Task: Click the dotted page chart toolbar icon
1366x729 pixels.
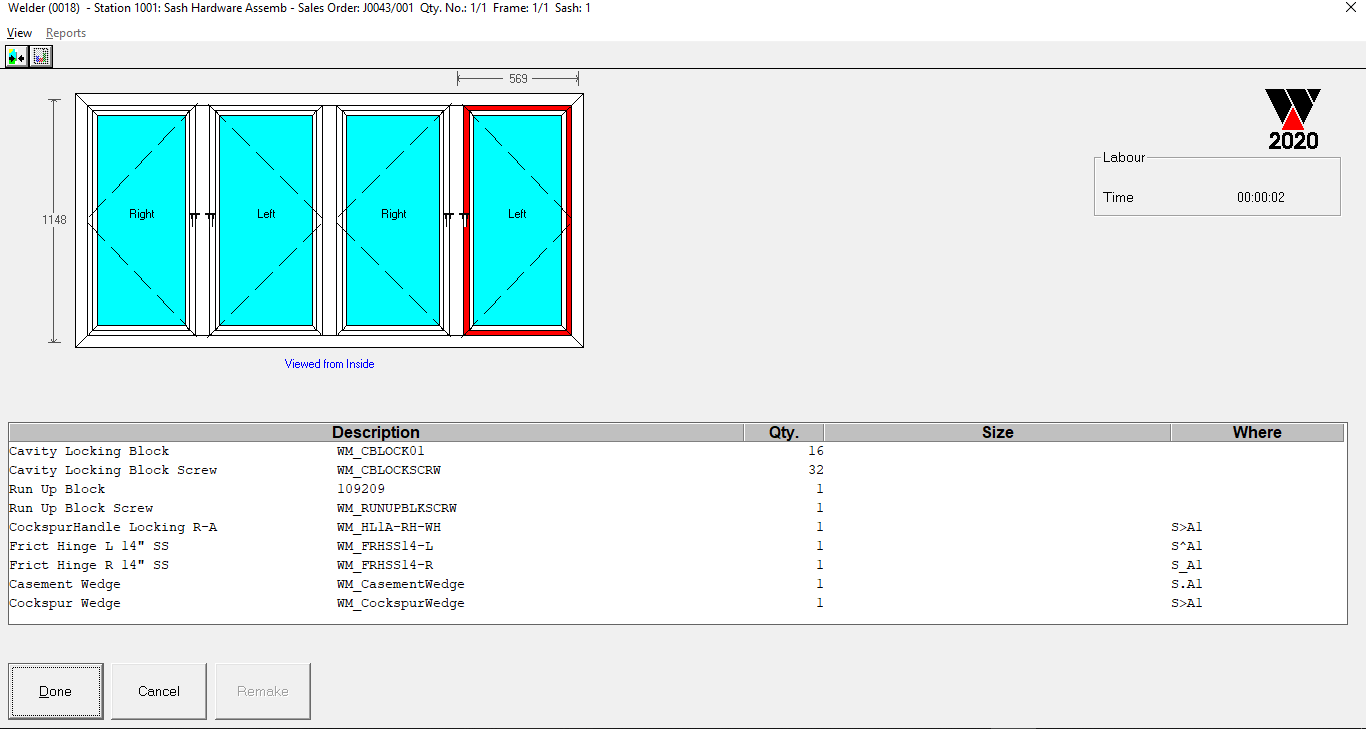Action: click(x=40, y=57)
